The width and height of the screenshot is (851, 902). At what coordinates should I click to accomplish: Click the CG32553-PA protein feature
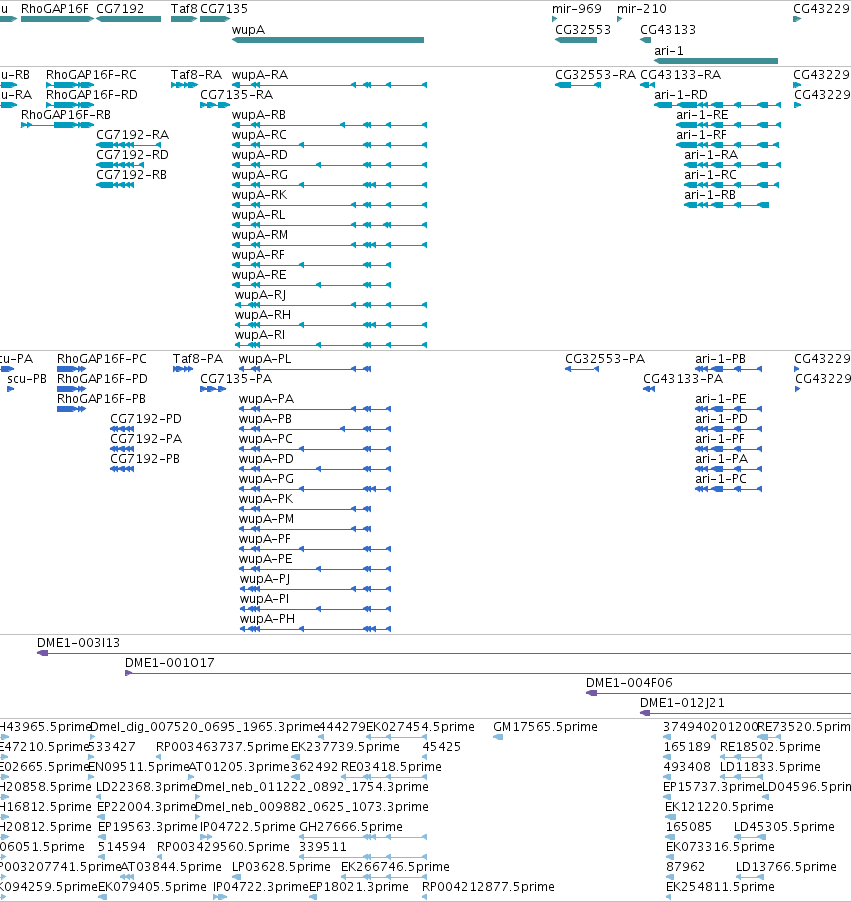pos(582,369)
